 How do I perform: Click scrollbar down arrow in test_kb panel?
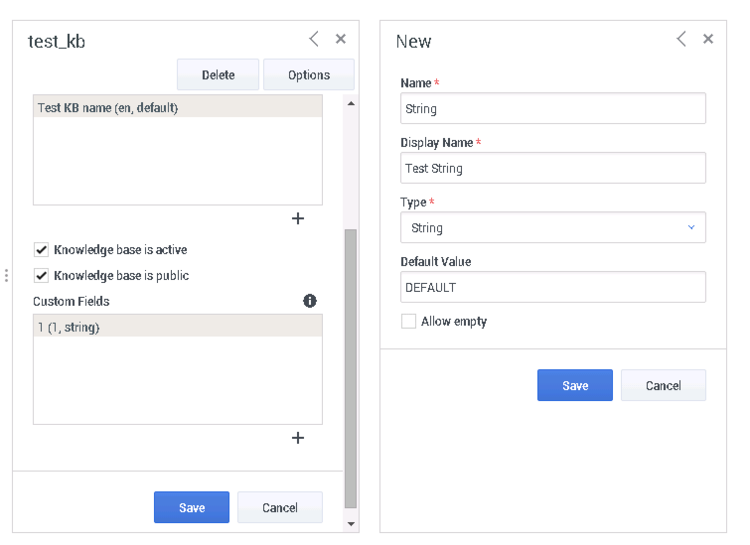[351, 523]
